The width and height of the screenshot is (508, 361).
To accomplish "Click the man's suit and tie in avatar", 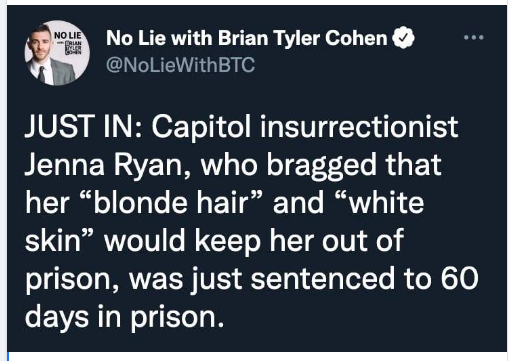I will pyautogui.click(x=53, y=72).
